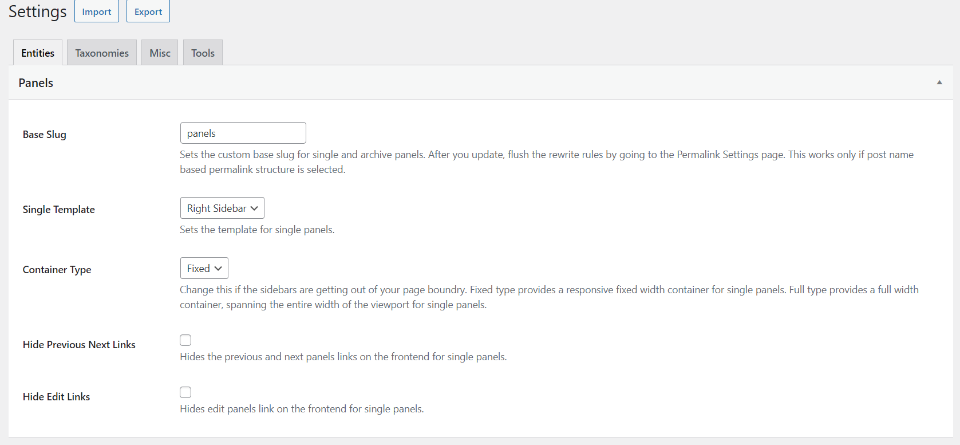Switch to the Entities tab
The height and width of the screenshot is (445, 960).
coord(38,53)
